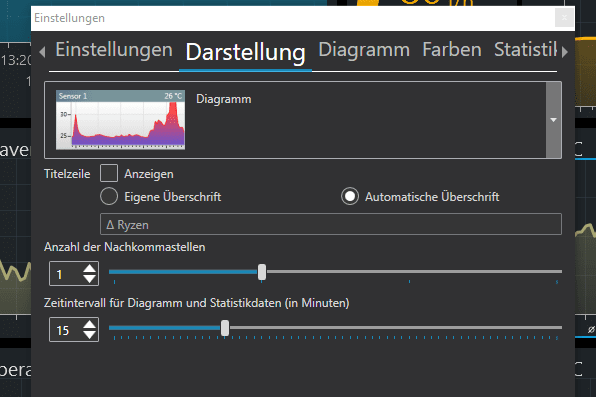
Task: Click the Zeitintervall slider handle
Action: coord(225,328)
